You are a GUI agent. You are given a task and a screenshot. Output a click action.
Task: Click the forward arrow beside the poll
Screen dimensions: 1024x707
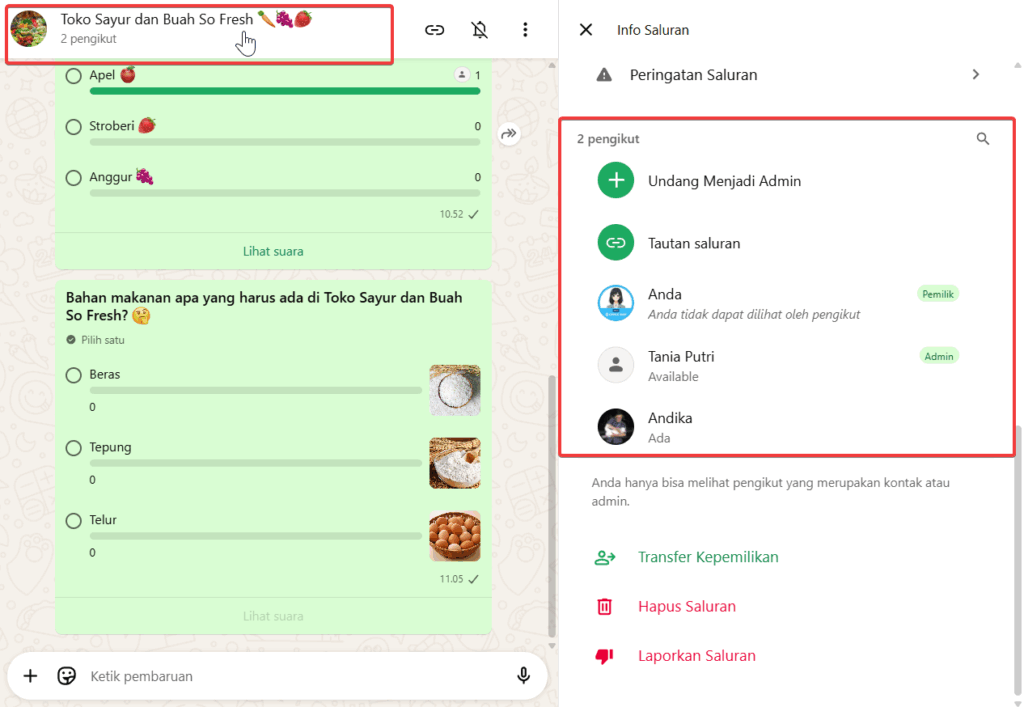coord(509,134)
